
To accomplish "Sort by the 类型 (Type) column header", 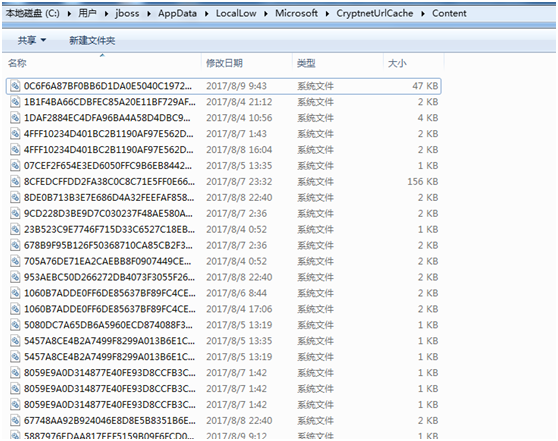I will [x=306, y=63].
